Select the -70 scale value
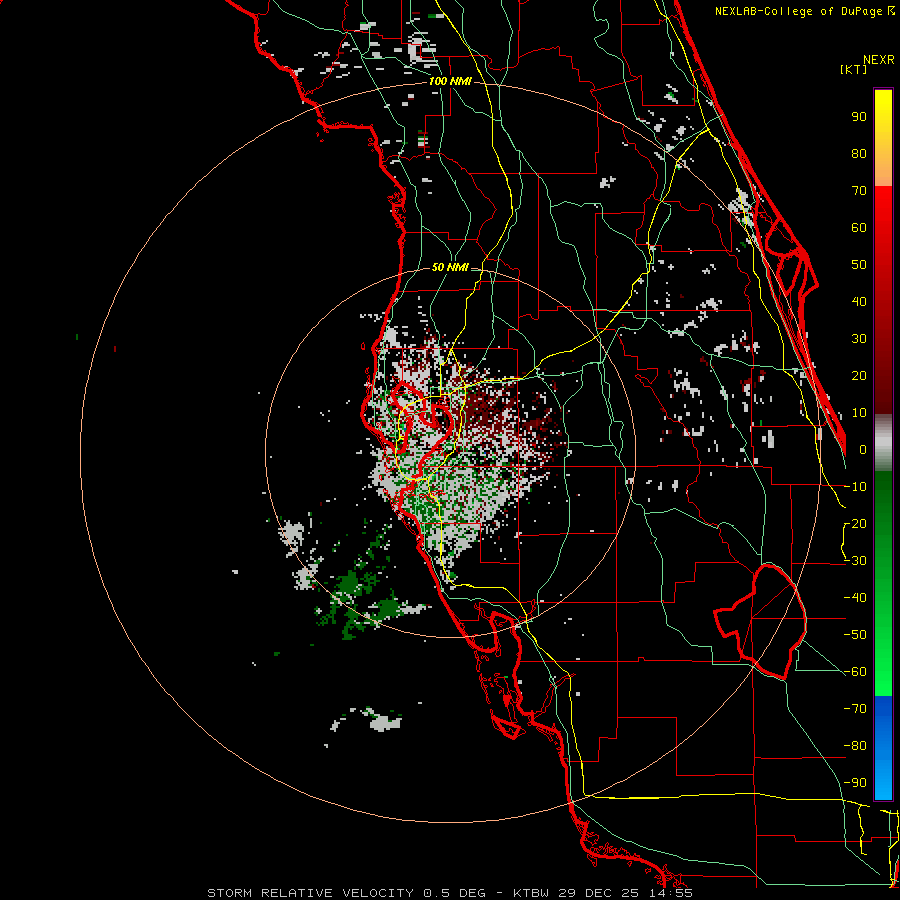This screenshot has height=900, width=900. point(855,709)
